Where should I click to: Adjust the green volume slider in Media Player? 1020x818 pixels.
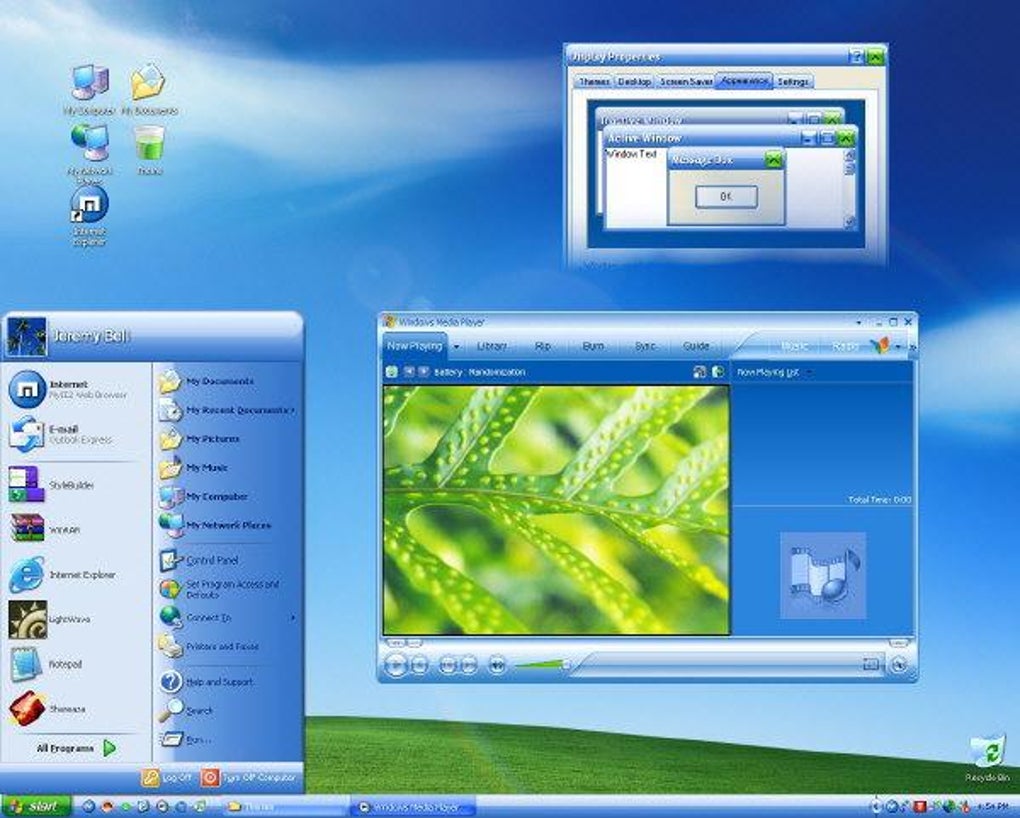pos(541,664)
